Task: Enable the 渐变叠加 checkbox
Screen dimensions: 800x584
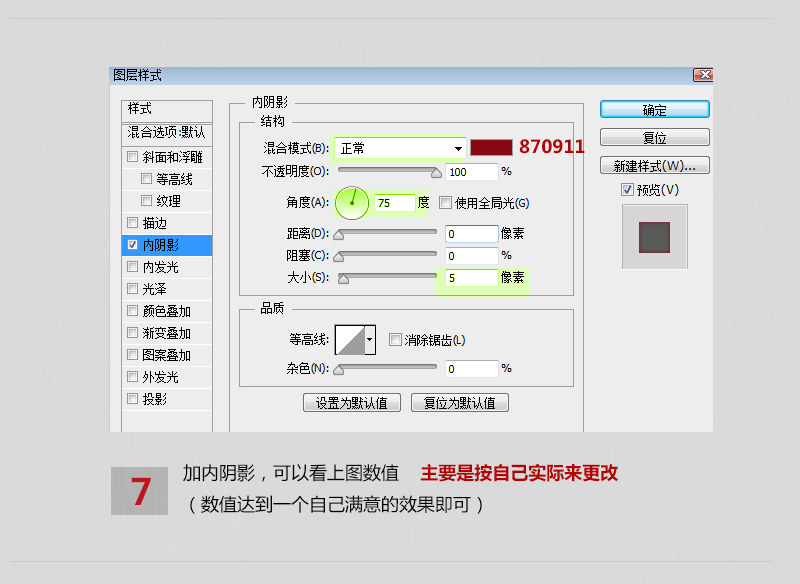Action: pos(133,333)
